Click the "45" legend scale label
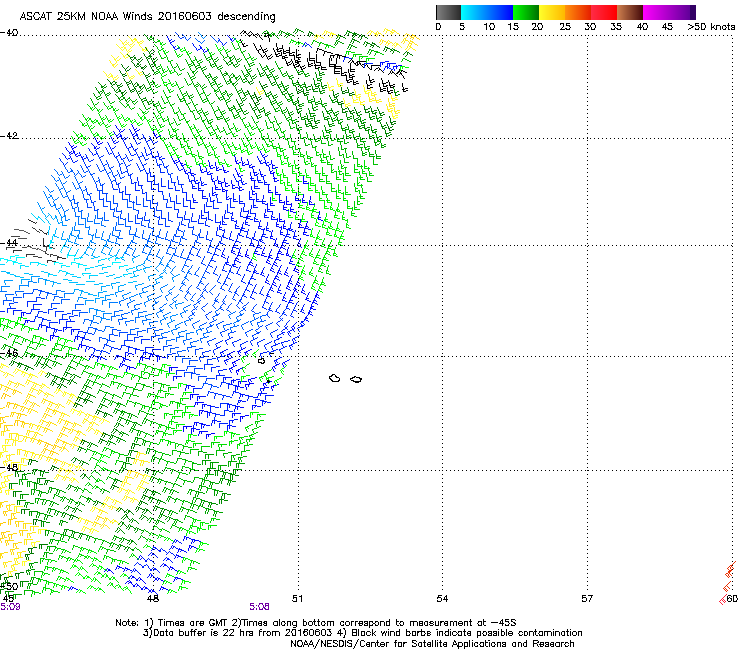 (x=667, y=27)
